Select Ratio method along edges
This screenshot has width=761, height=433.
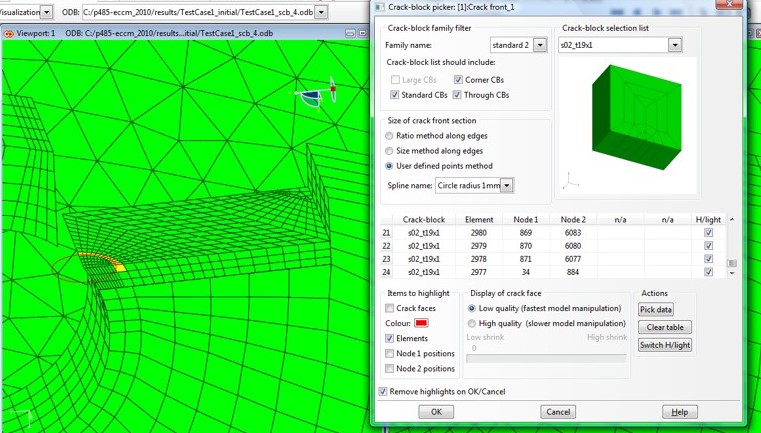coord(390,136)
